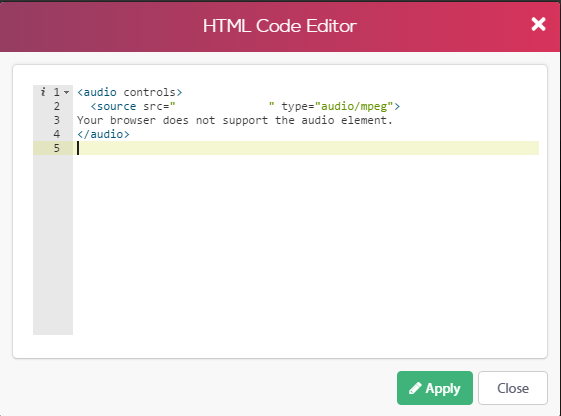
Task: Click the opening audio controls tag text
Action: (130, 92)
